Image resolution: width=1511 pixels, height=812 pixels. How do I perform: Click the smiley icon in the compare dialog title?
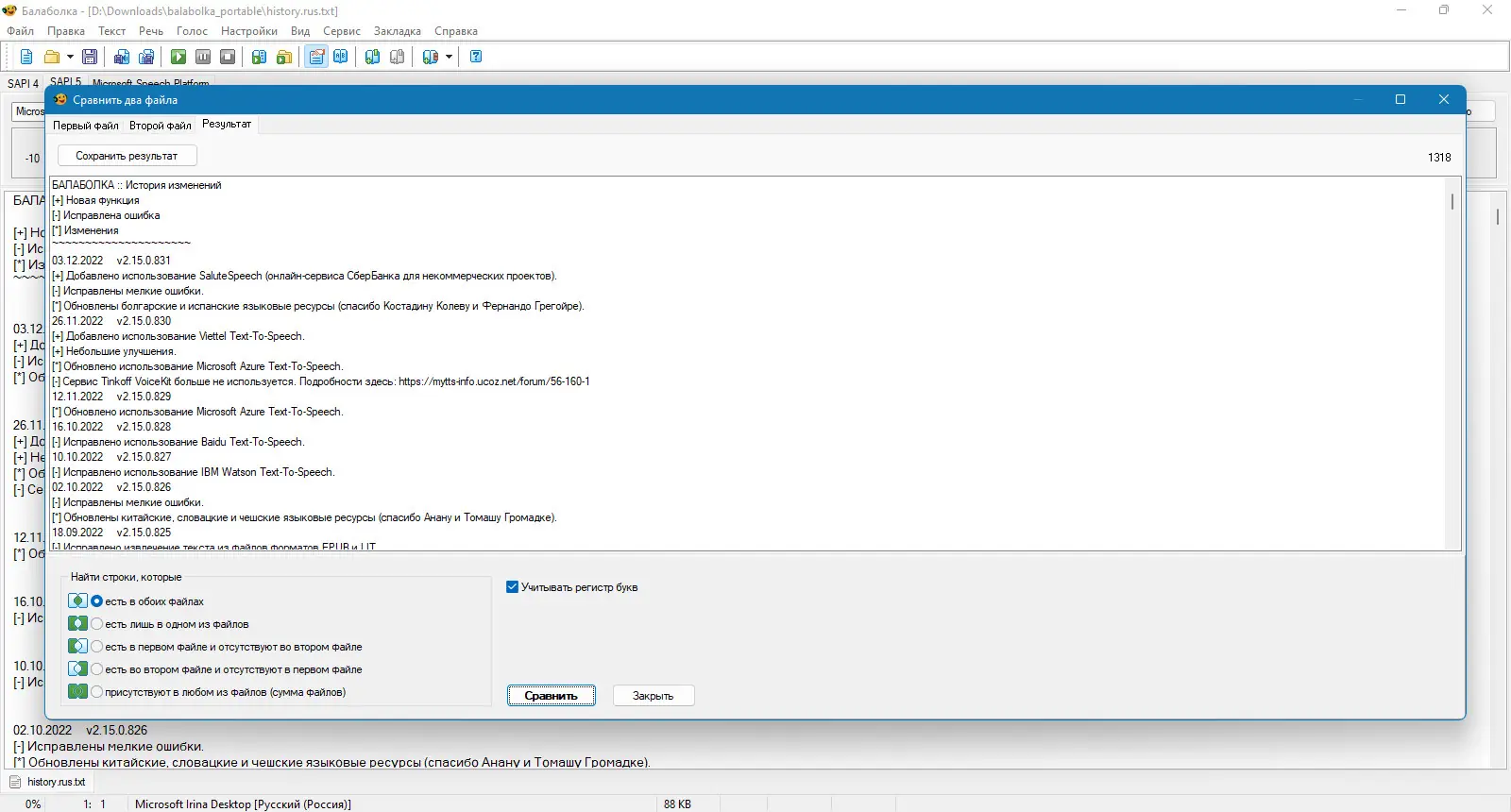[x=61, y=99]
